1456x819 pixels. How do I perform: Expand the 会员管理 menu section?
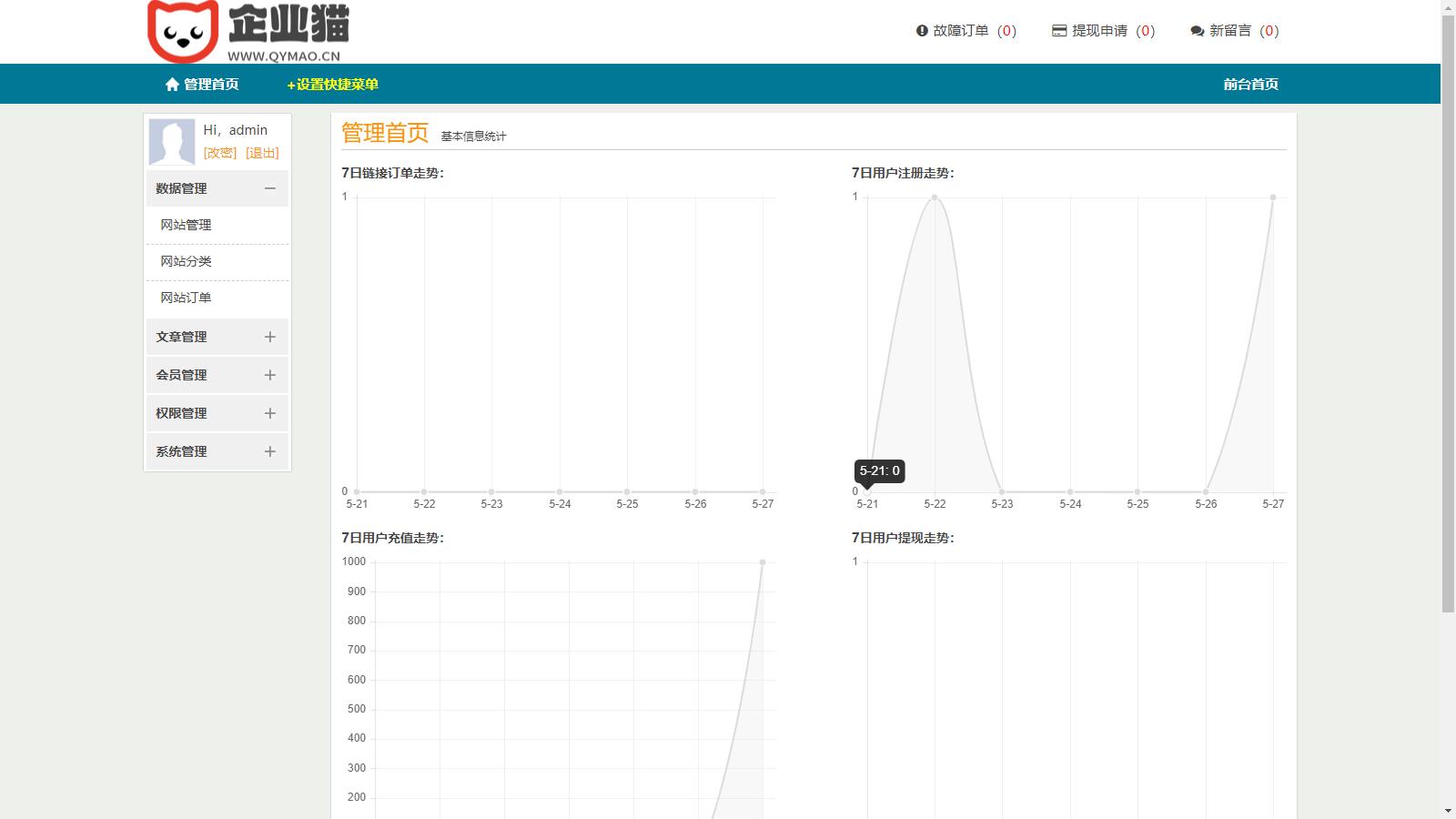pos(269,375)
